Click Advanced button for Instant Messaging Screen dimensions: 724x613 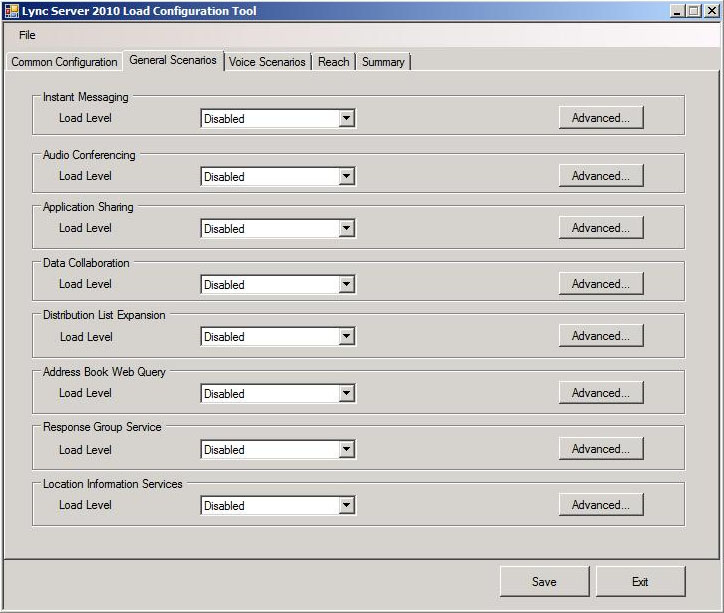601,118
